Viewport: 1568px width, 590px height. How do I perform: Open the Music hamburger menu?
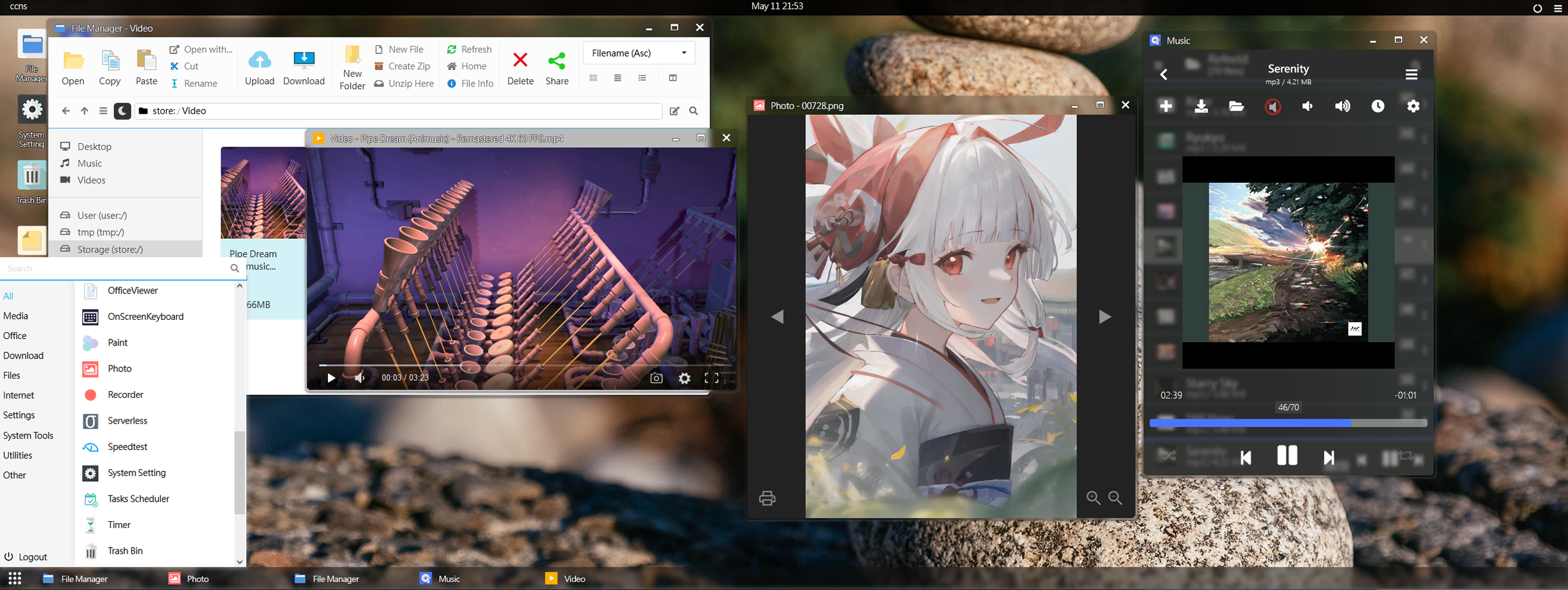[x=1411, y=74]
